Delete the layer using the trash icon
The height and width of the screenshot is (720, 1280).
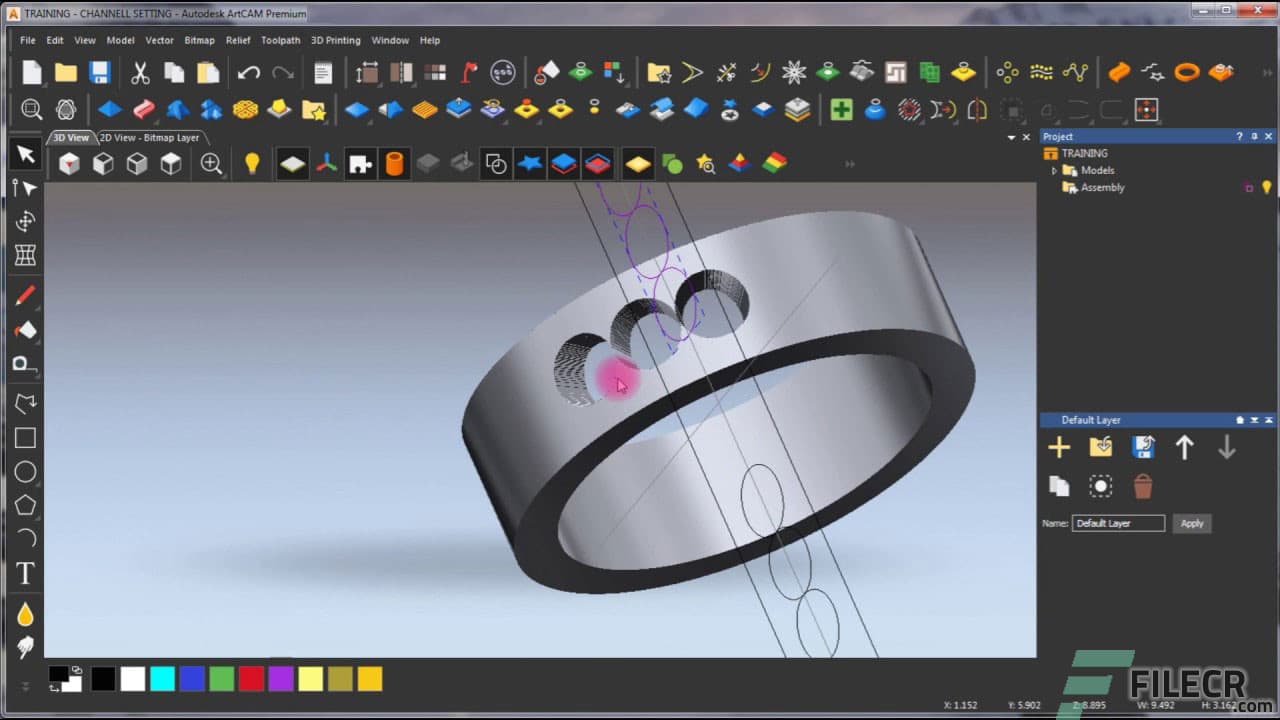click(1143, 485)
